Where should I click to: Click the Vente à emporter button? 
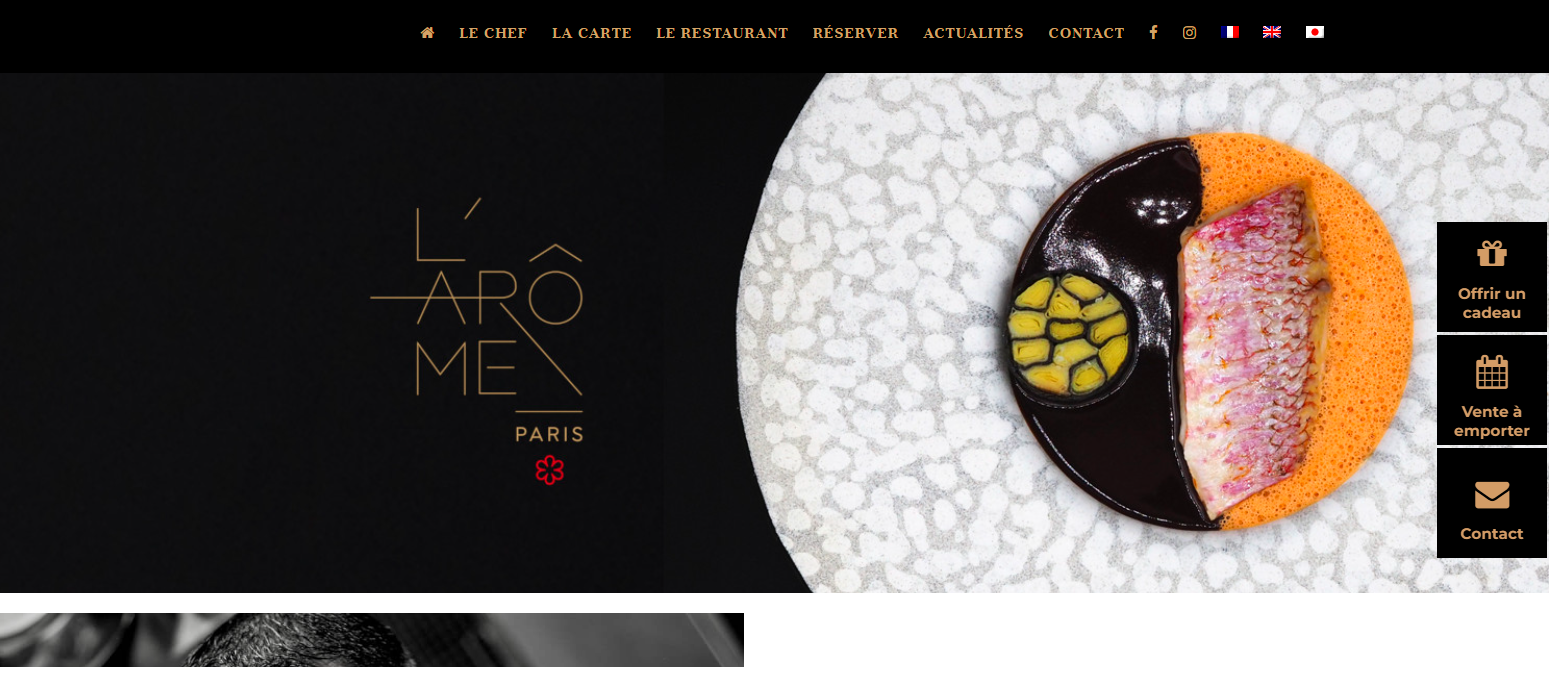click(x=1492, y=390)
